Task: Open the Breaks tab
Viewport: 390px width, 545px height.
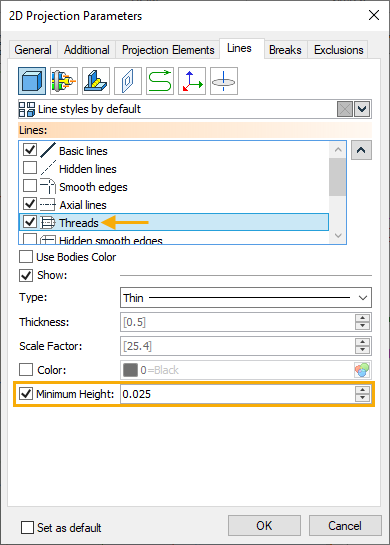Action: point(285,50)
